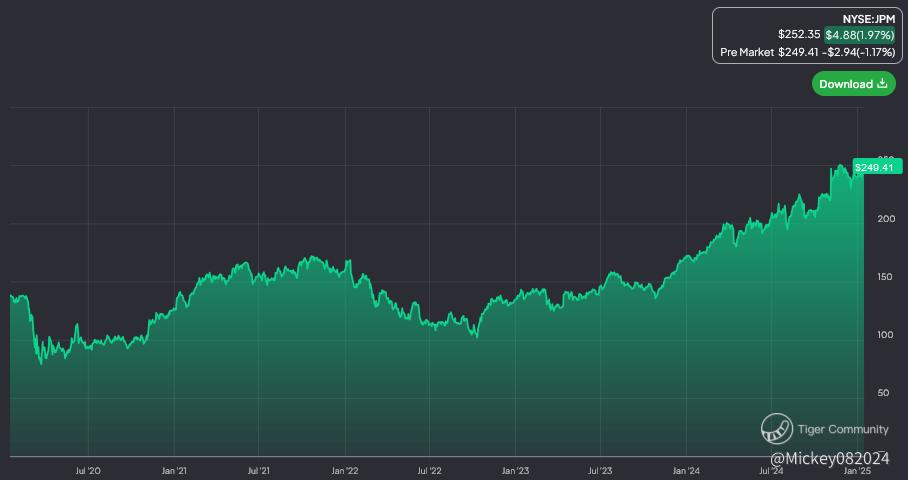Click the Jan '24 x-axis label
The height and width of the screenshot is (480, 908).
(686, 471)
